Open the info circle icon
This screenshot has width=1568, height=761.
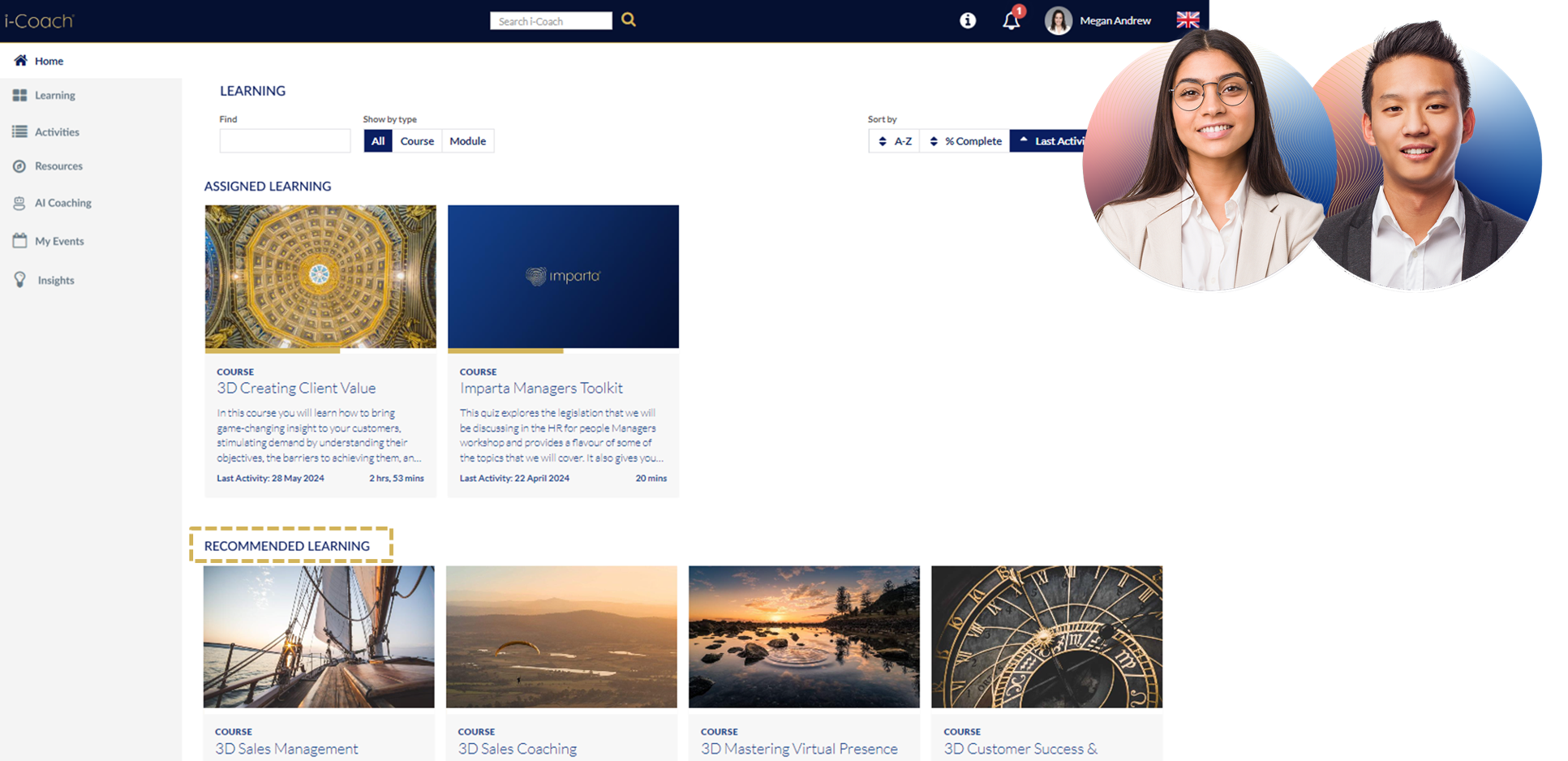(x=968, y=21)
